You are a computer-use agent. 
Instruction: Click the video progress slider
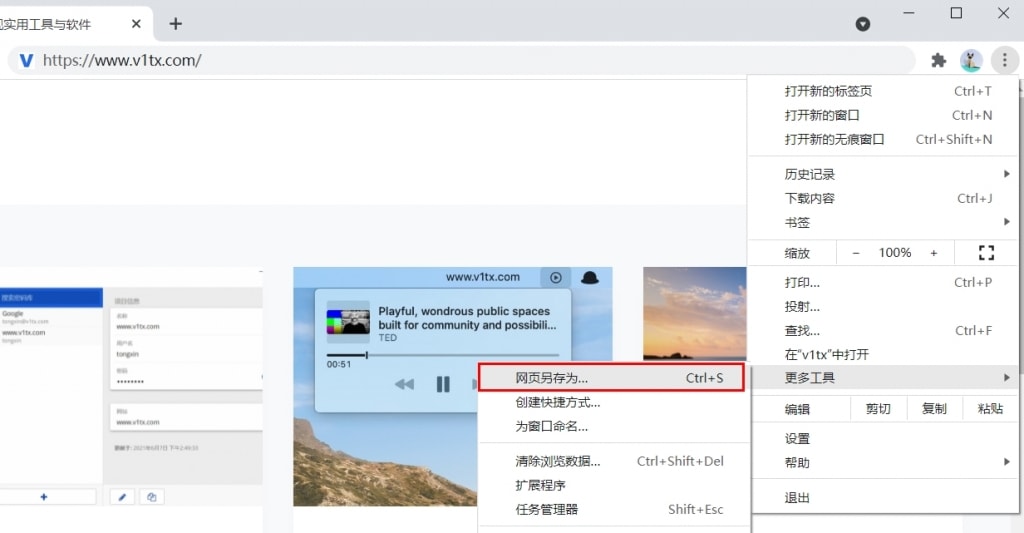(x=443, y=355)
